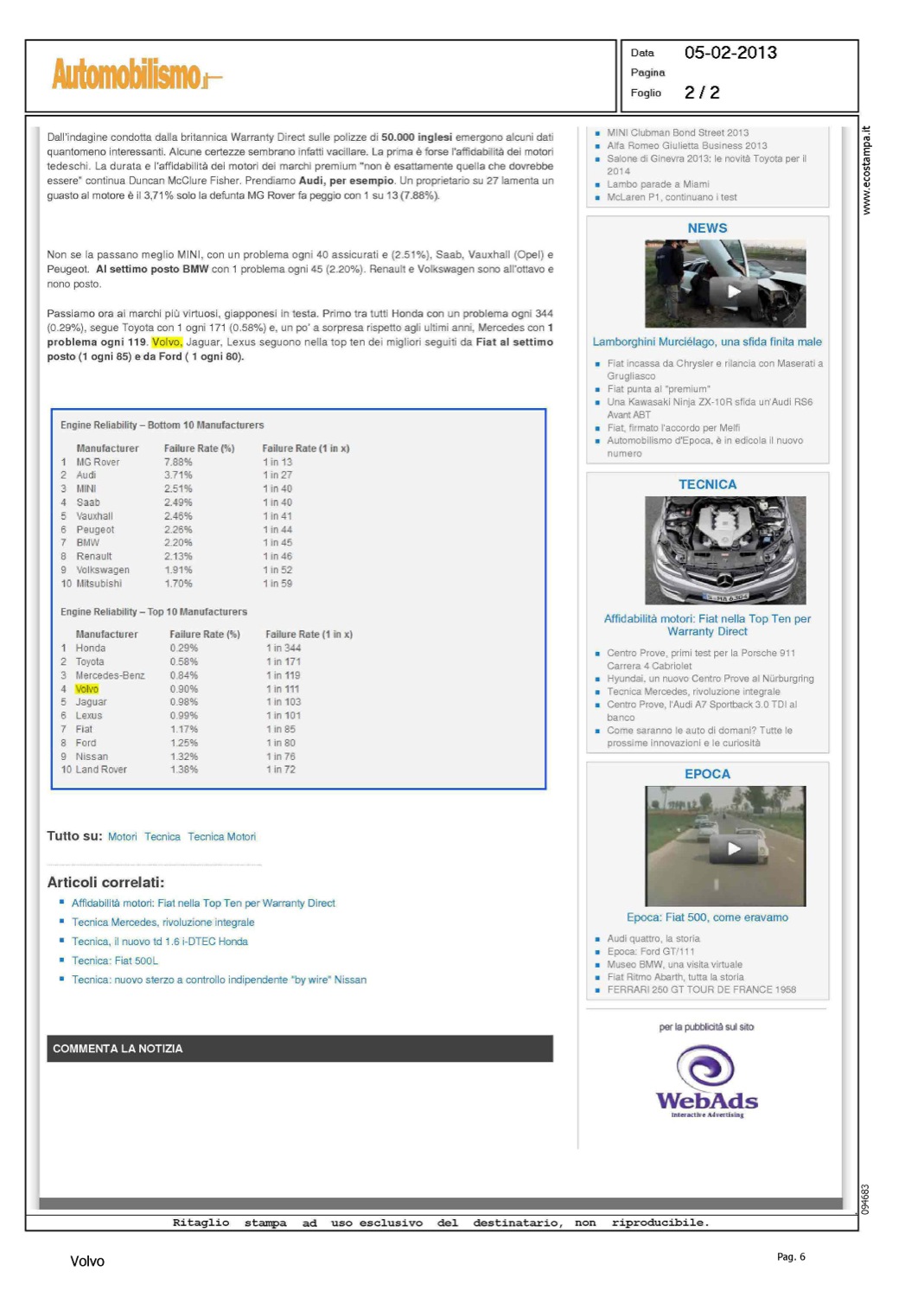Click 'Epoca: Fiat 500, come eravamo' caption
Screen dimensions: 924x1297
click(707, 917)
